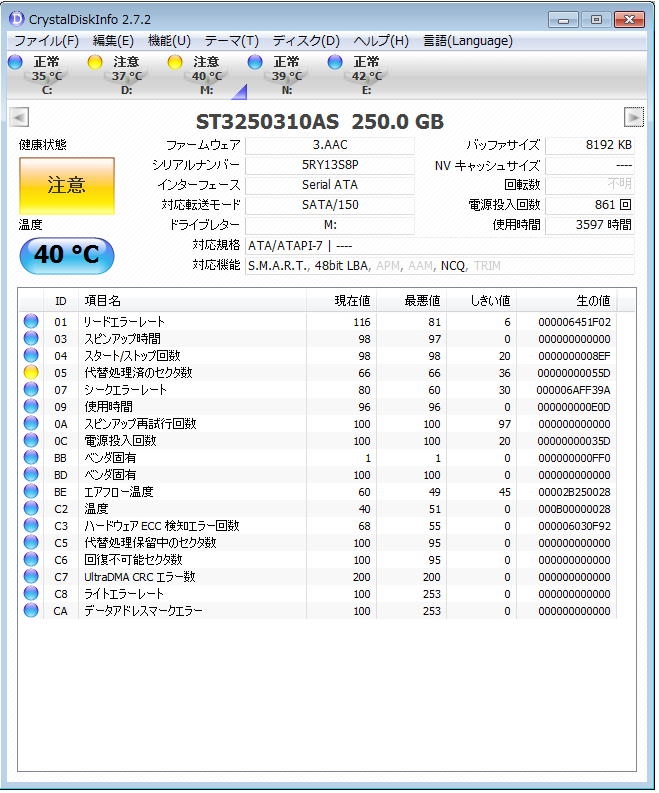Select the シークエラーレート row name
This screenshot has height=793, width=659.
125,390
